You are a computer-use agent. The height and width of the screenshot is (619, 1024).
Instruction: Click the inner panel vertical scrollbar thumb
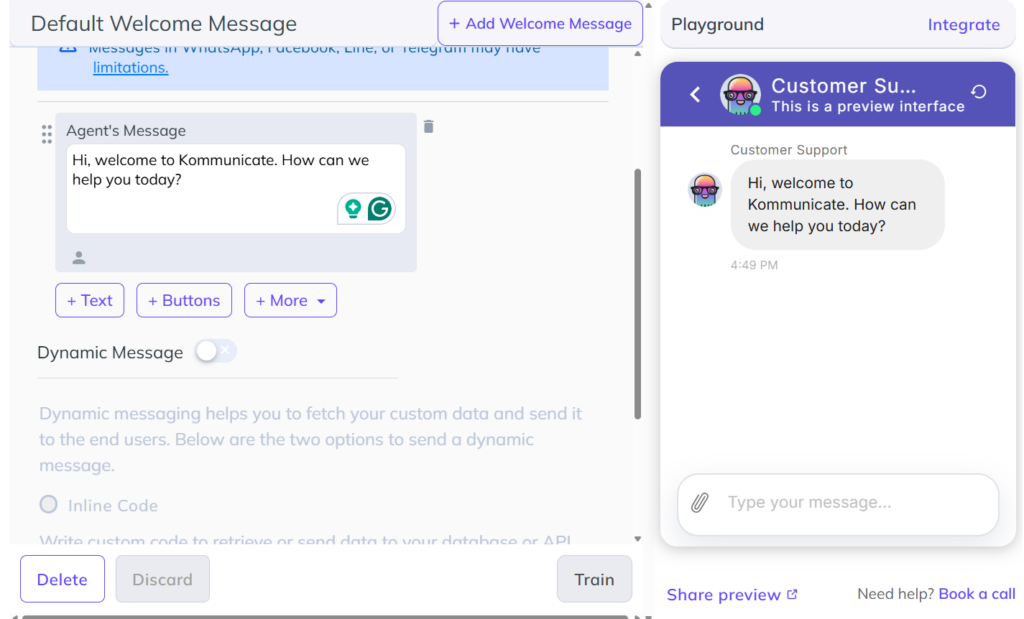click(637, 294)
